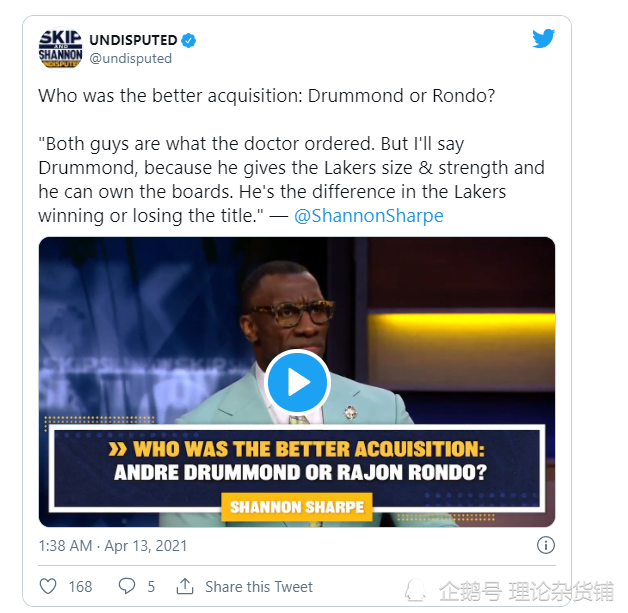Screen dimensions: 628x613
Task: Click the 5 replies count
Action: click(151, 587)
